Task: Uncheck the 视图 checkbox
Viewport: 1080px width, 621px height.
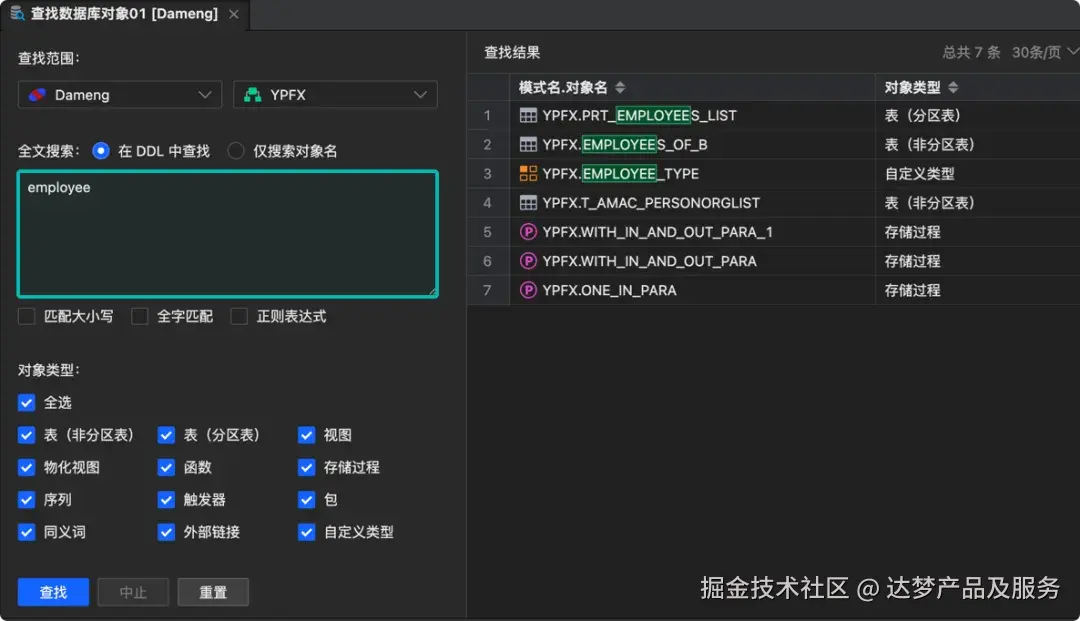Action: pos(307,435)
